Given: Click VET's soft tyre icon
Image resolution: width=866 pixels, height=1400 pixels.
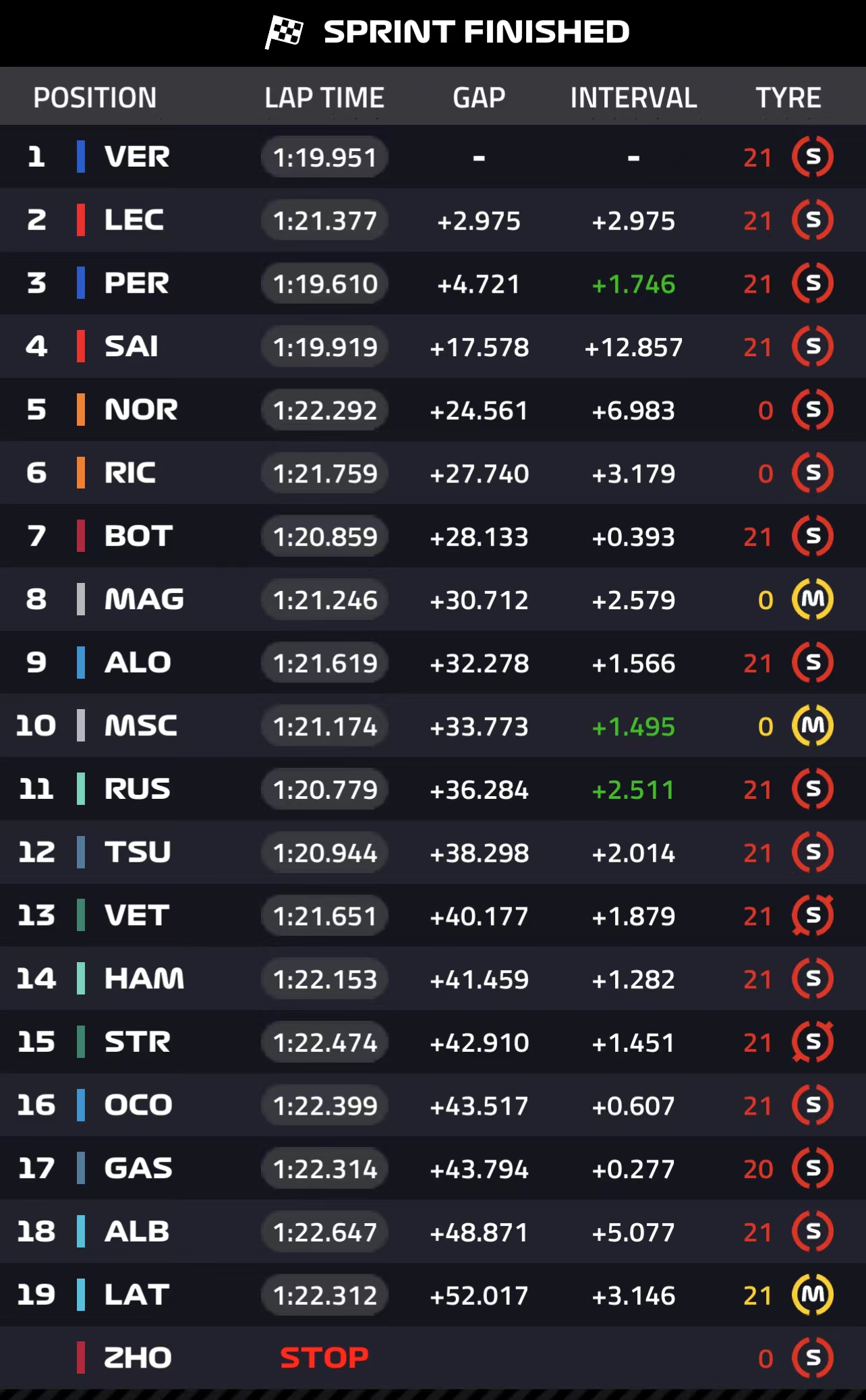Looking at the screenshot, I should click(813, 916).
